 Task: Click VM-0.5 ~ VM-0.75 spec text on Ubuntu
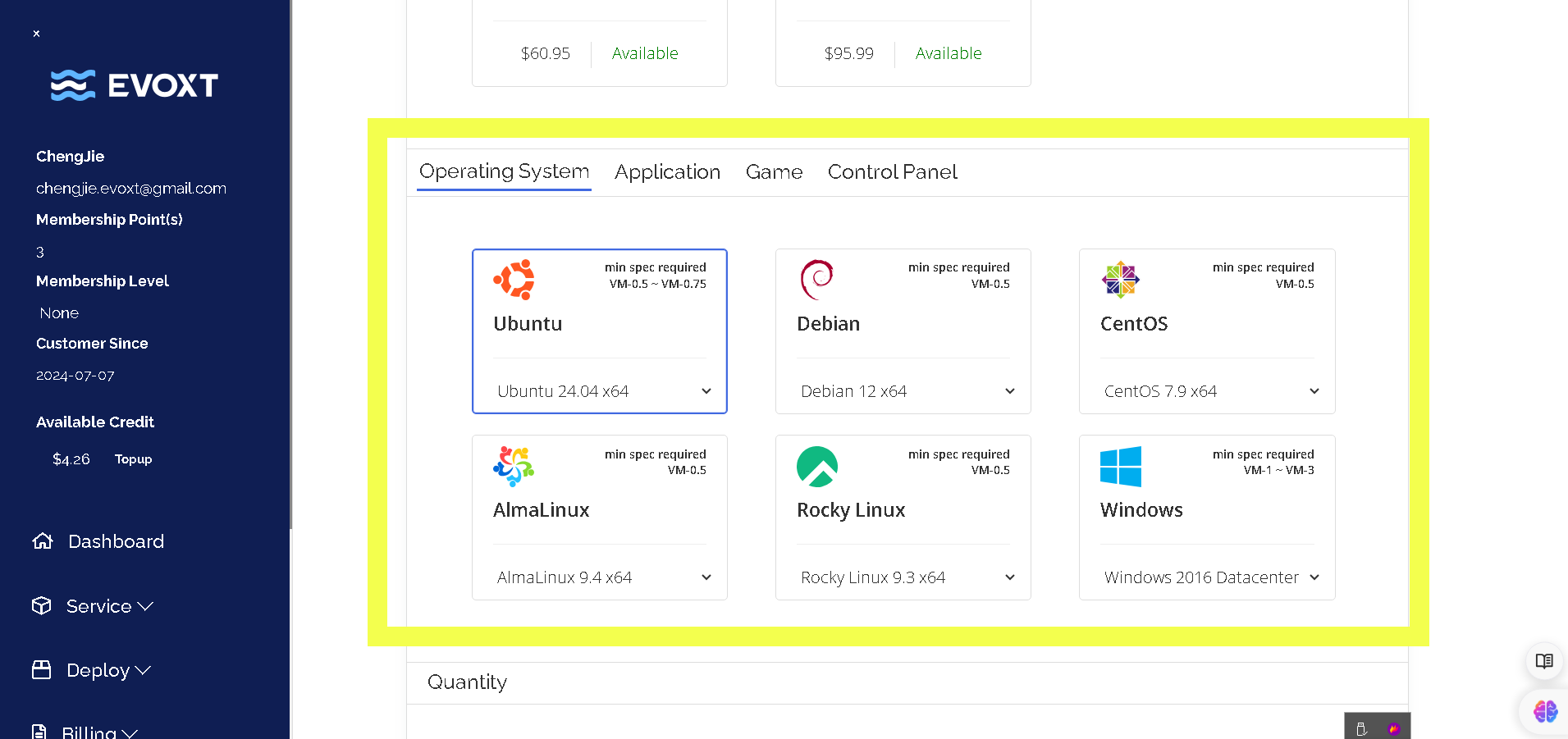[657, 285]
